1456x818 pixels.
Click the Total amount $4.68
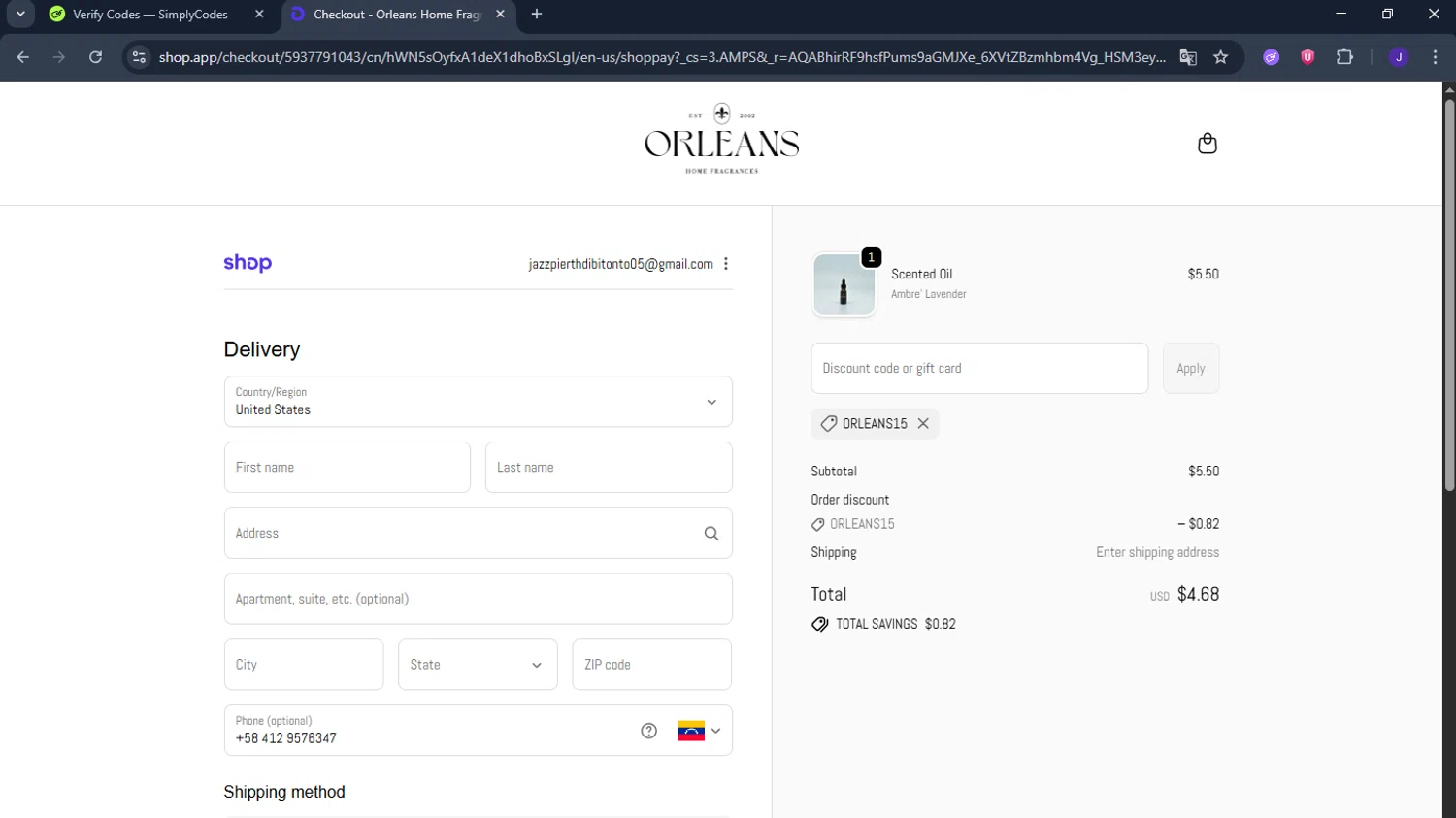[x=1198, y=594]
